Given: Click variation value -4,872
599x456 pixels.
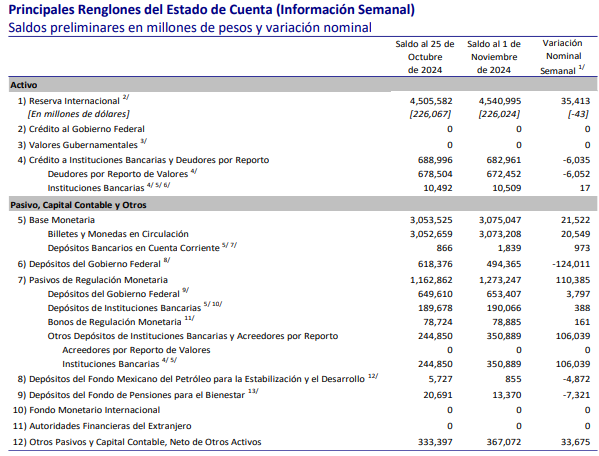Looking at the screenshot, I should pyautogui.click(x=576, y=380).
